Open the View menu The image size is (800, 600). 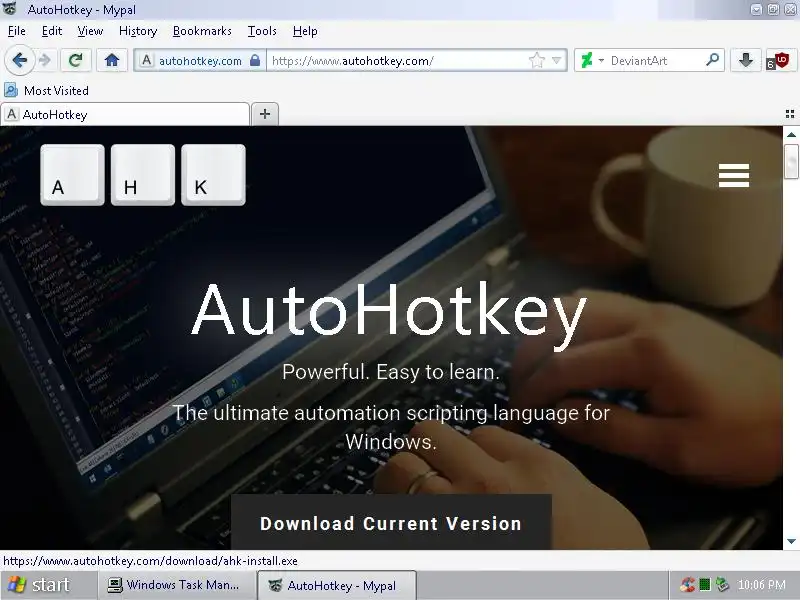[90, 31]
